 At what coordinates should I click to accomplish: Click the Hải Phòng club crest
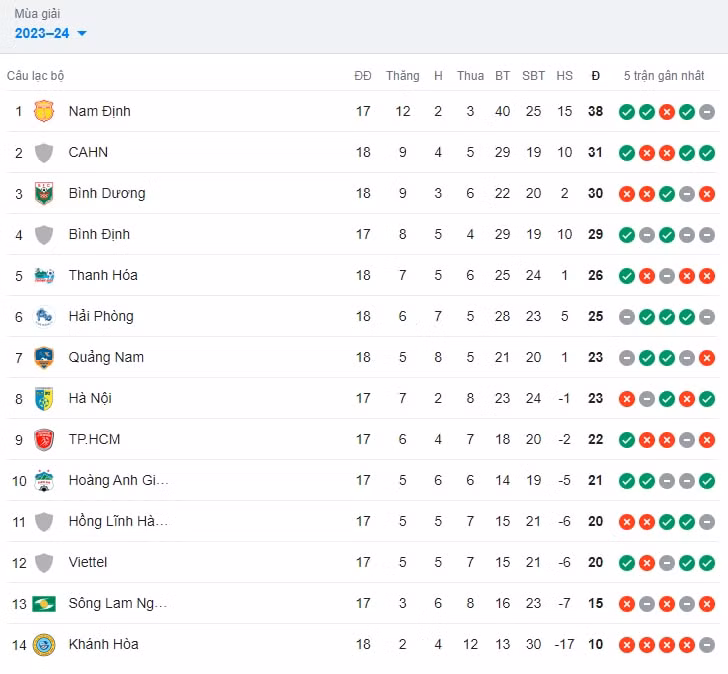tap(44, 316)
